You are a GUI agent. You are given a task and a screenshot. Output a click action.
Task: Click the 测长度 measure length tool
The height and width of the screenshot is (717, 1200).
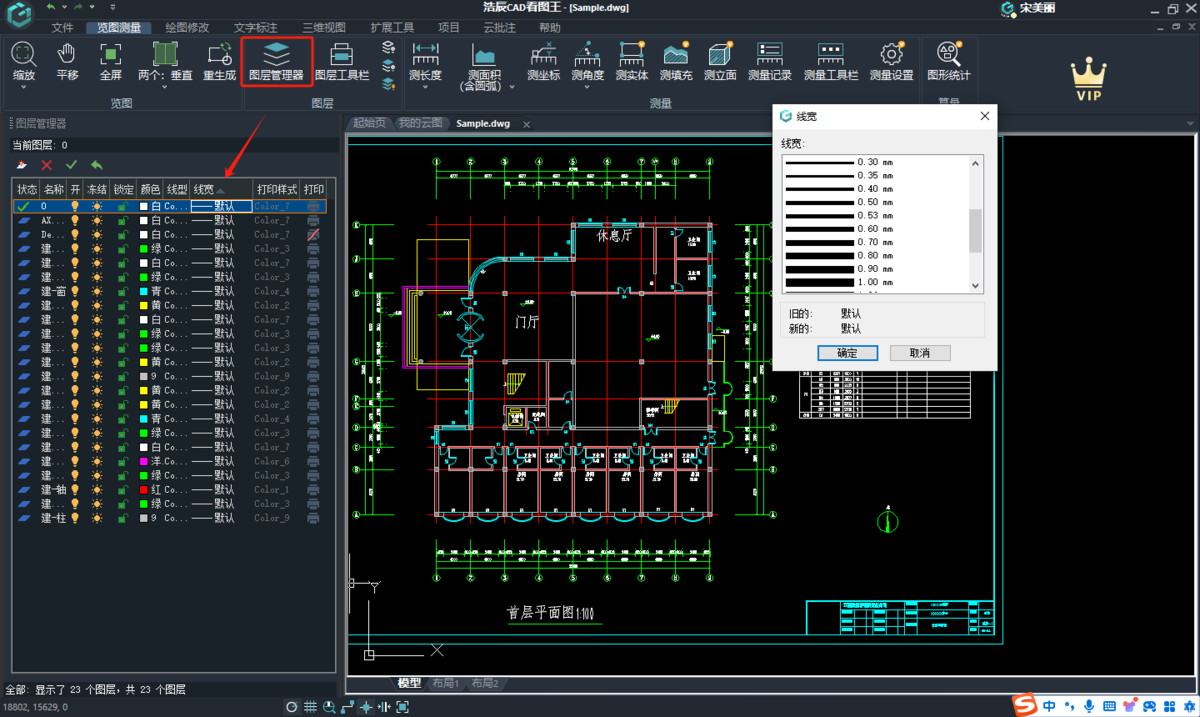tap(425, 60)
